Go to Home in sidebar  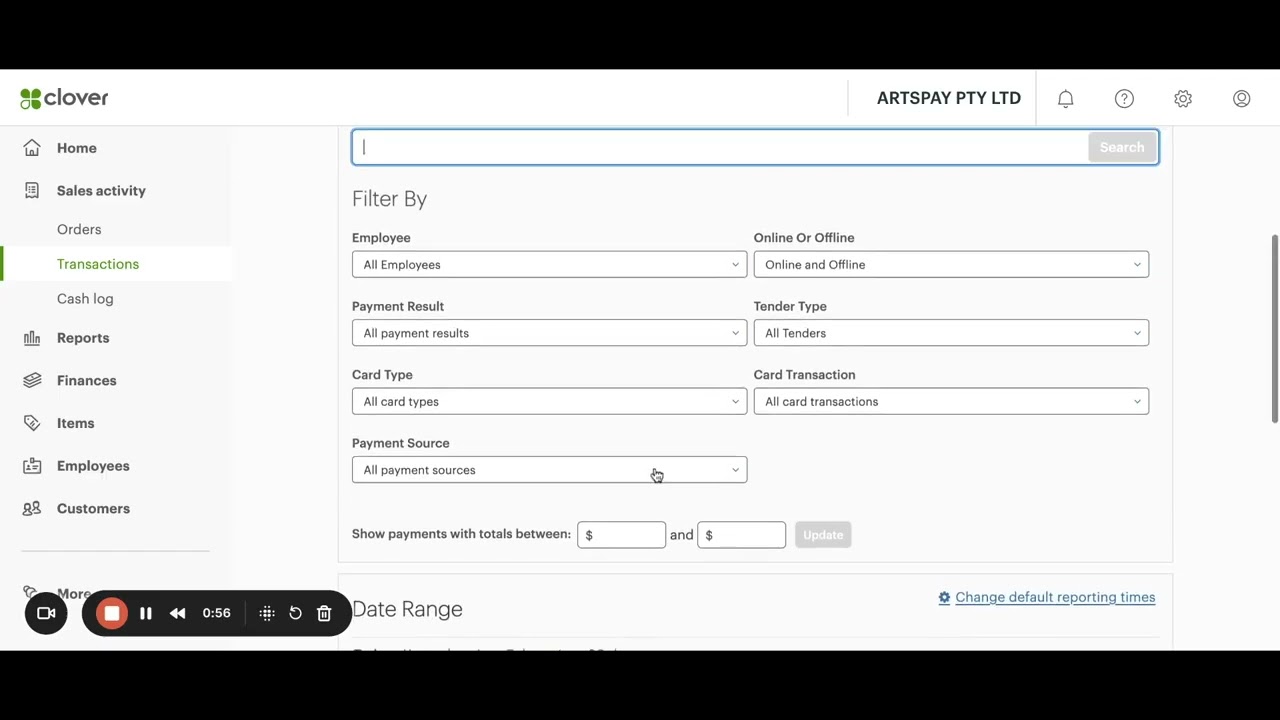(77, 148)
